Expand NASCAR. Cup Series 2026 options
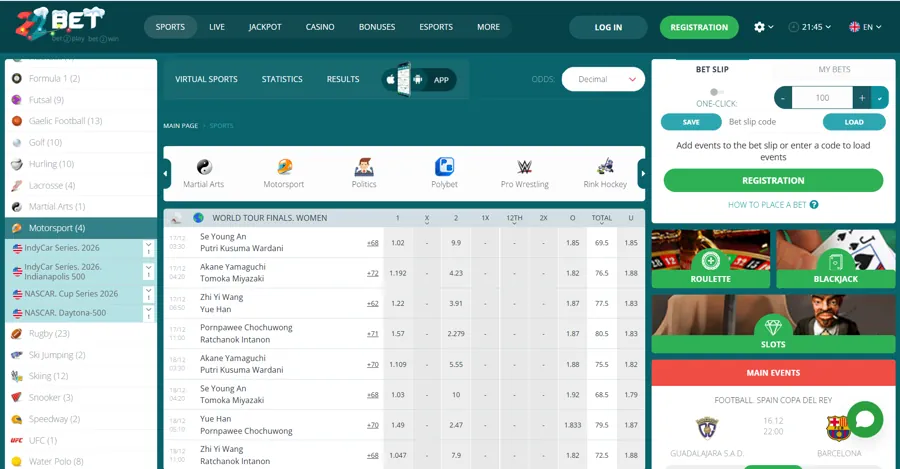 (149, 294)
